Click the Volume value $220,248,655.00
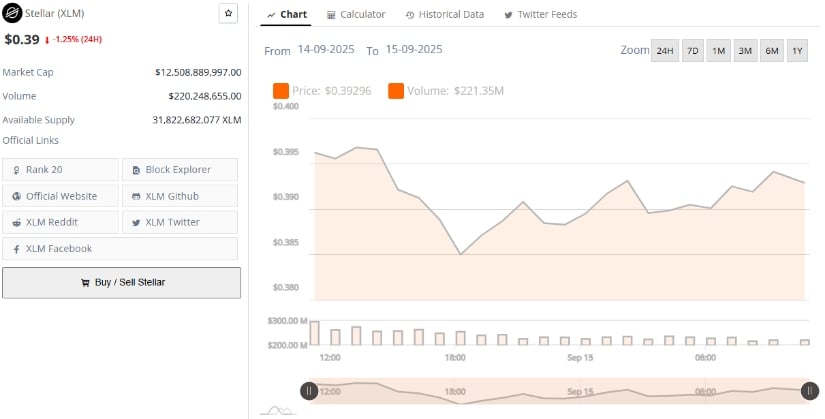 [x=205, y=96]
